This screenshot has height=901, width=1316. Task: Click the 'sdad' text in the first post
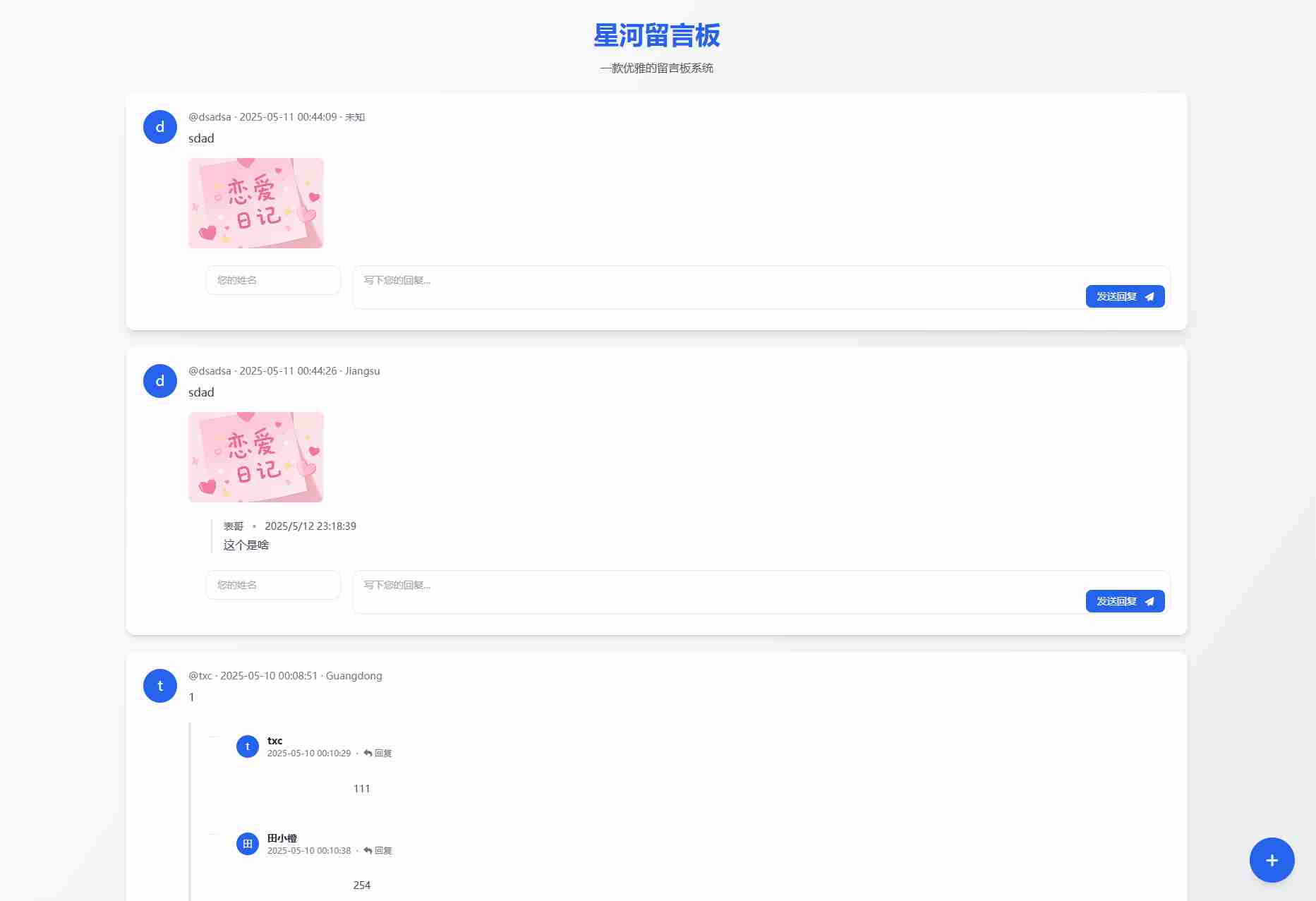coord(201,138)
